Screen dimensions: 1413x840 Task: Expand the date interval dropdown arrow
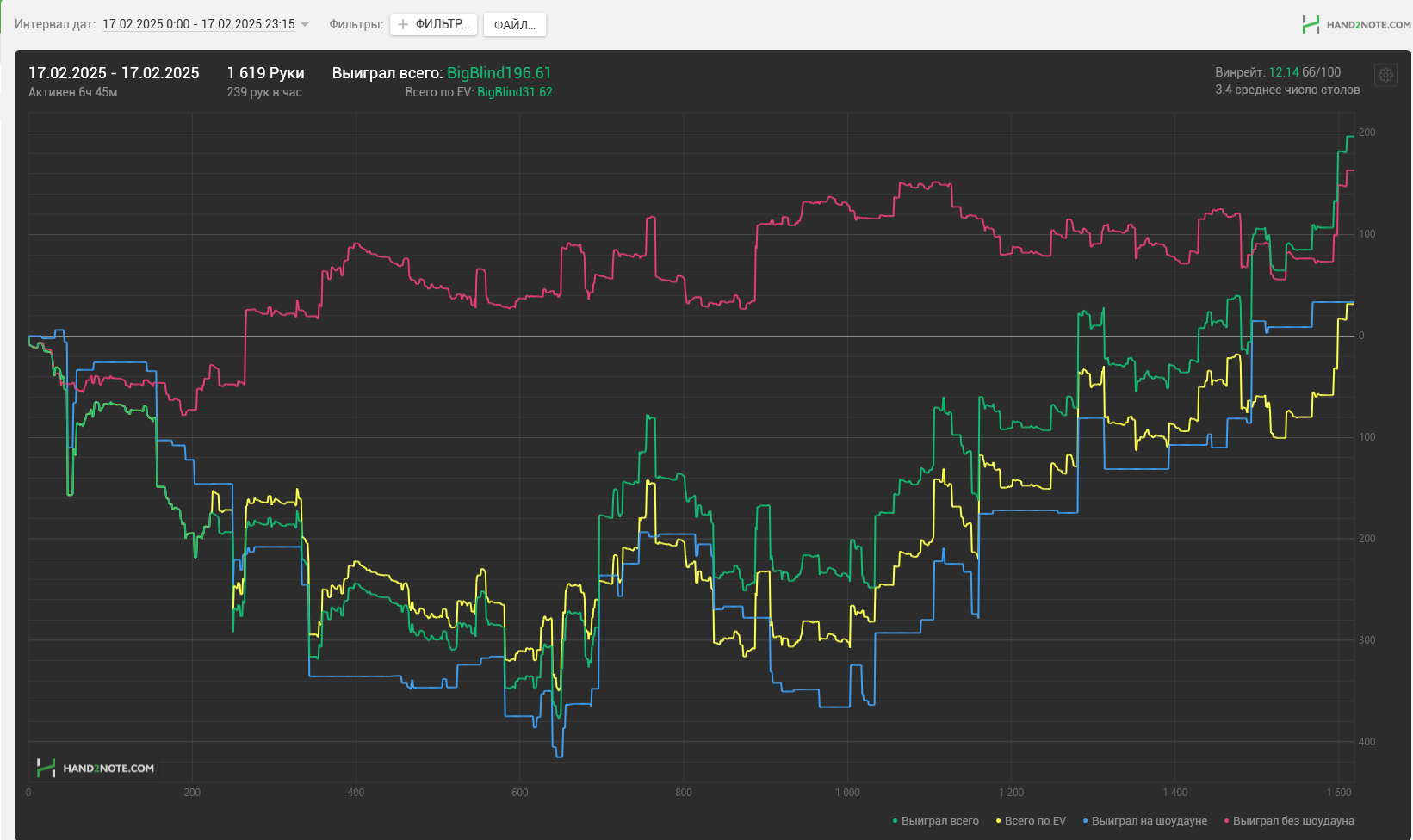click(x=305, y=25)
